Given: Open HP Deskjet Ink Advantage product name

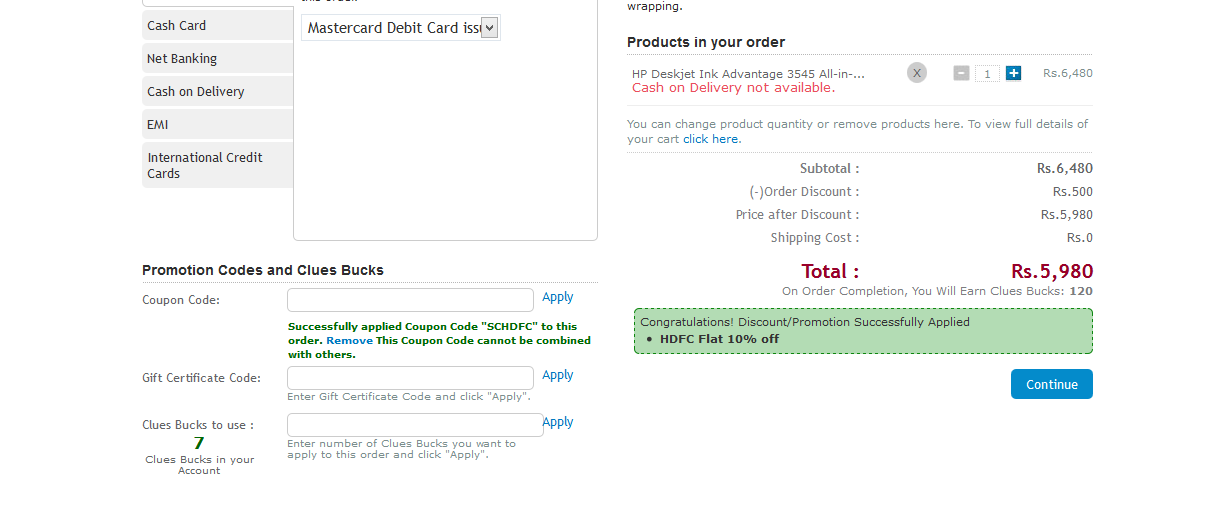Looking at the screenshot, I should pyautogui.click(x=748, y=74).
